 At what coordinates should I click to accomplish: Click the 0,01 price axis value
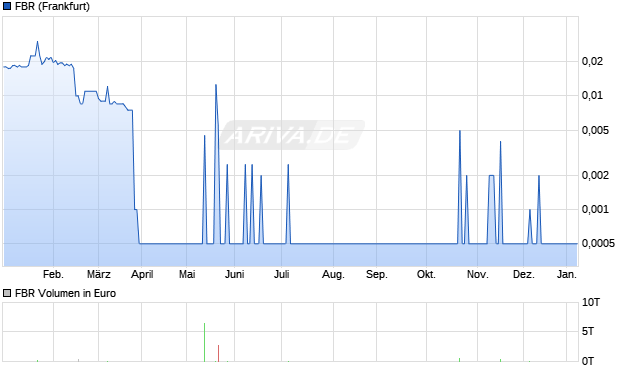pos(592,95)
